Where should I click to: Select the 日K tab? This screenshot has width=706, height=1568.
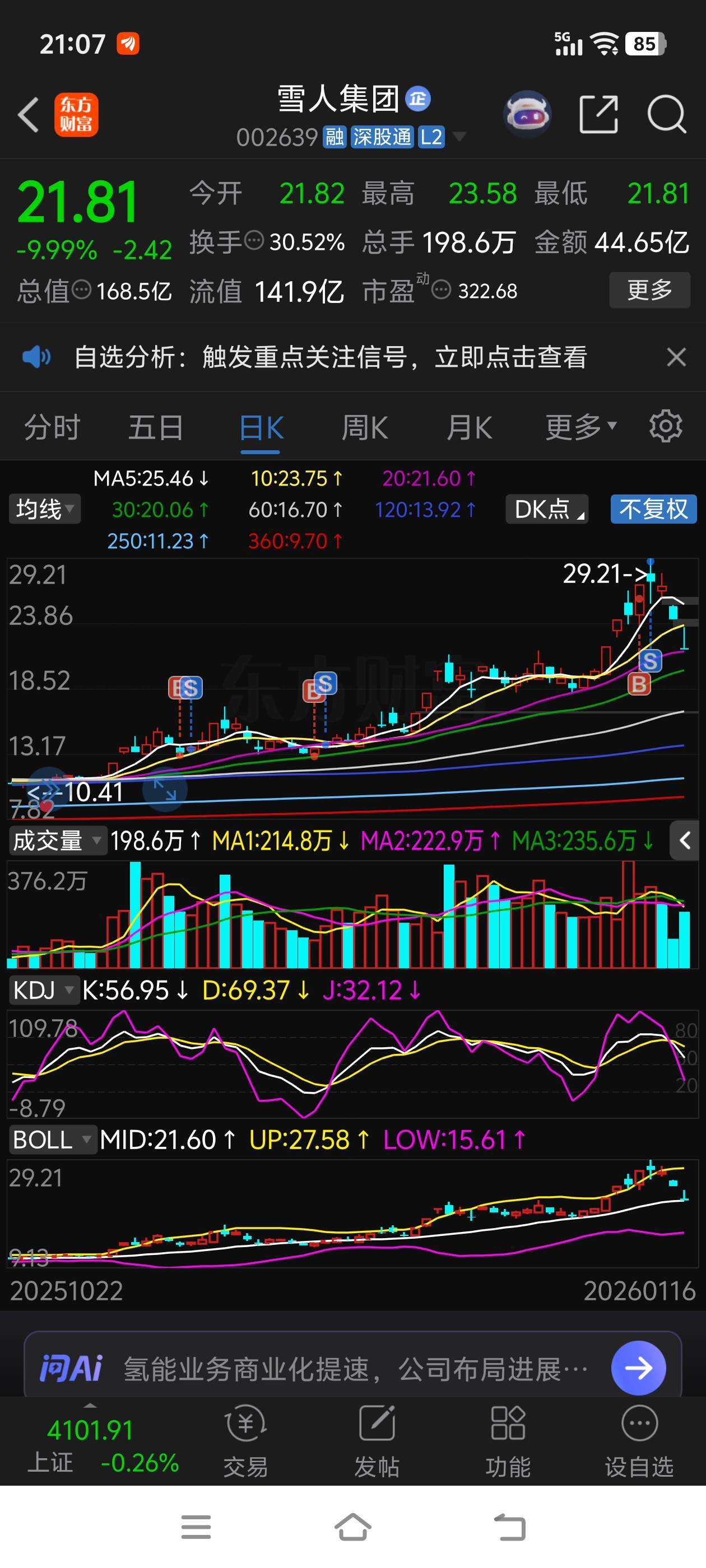point(261,428)
